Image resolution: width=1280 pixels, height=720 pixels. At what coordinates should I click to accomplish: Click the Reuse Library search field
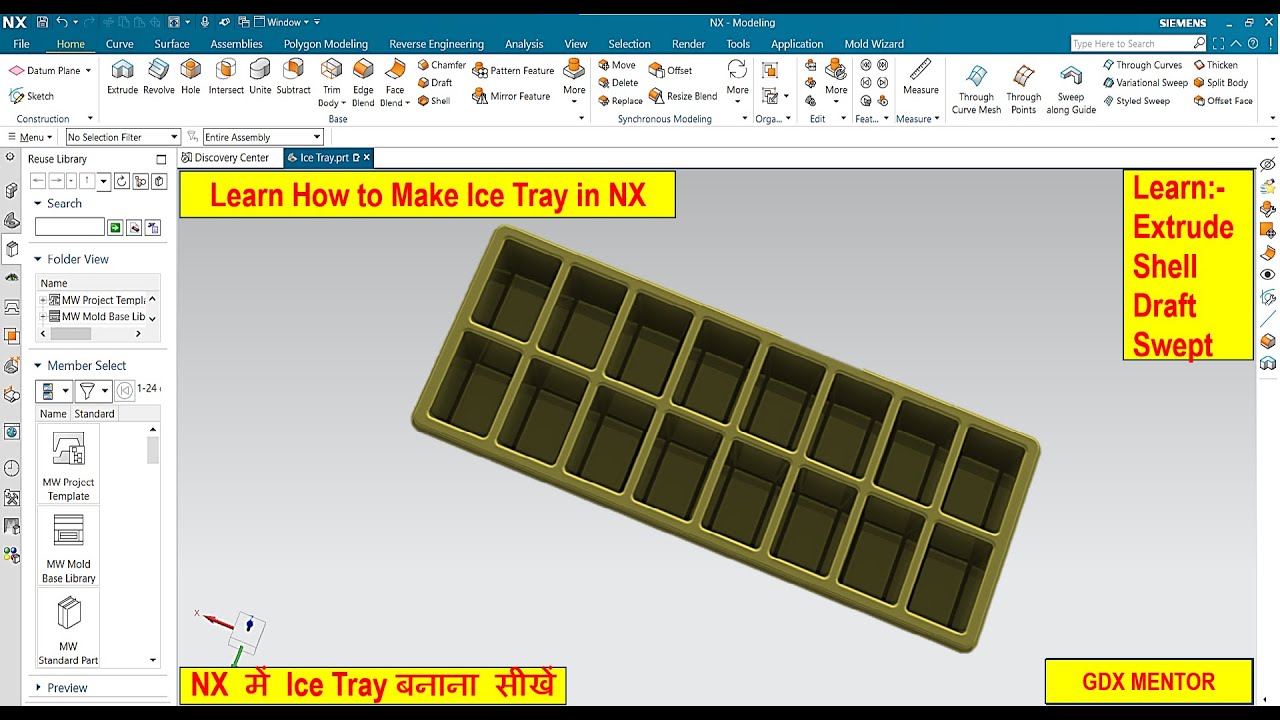[70, 227]
